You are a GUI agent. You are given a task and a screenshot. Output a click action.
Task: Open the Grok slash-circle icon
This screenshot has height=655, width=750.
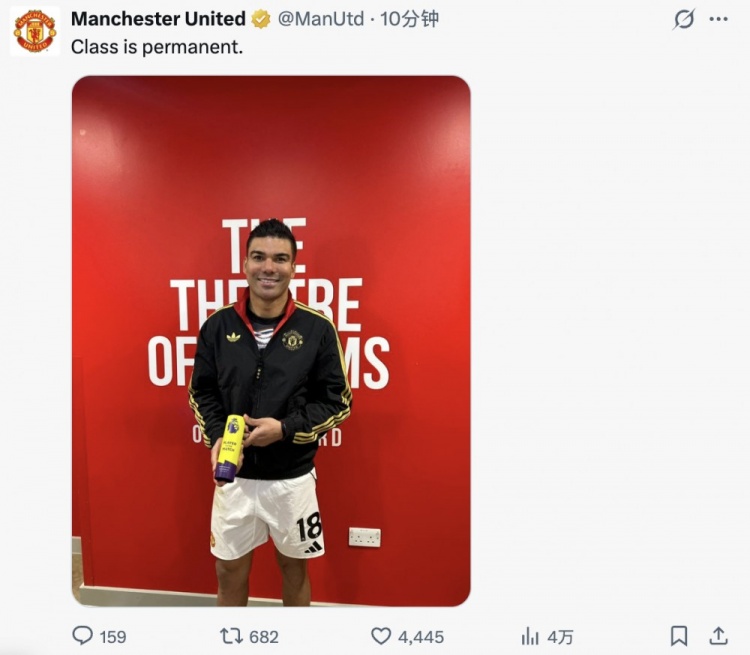pos(684,20)
